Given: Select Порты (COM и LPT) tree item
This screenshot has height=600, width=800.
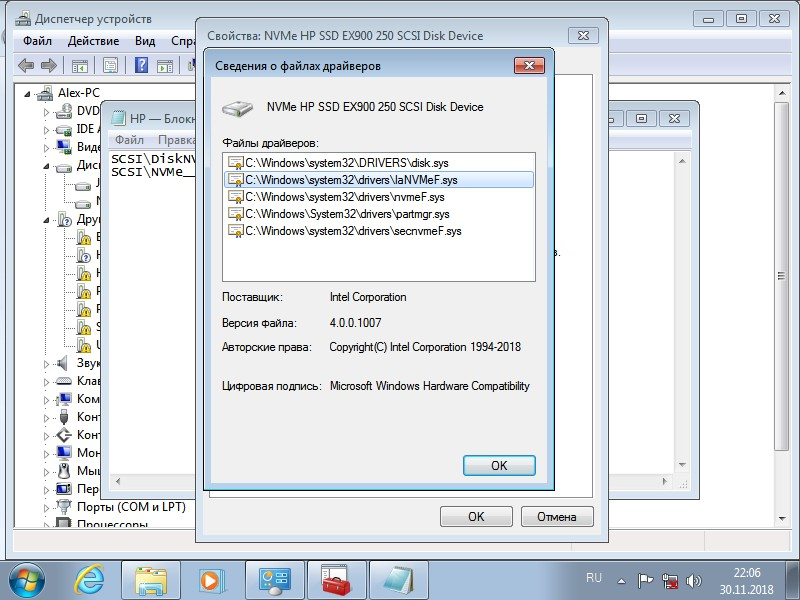Looking at the screenshot, I should [x=131, y=507].
